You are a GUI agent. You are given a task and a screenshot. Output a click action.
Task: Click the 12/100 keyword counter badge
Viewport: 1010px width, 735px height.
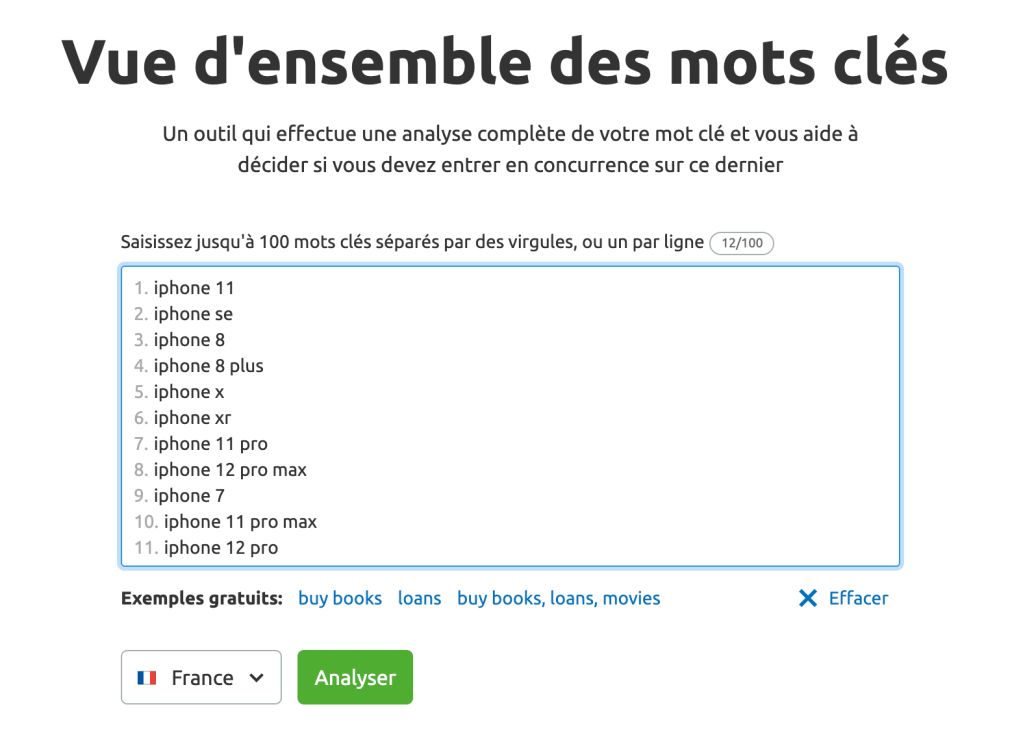[x=741, y=243]
